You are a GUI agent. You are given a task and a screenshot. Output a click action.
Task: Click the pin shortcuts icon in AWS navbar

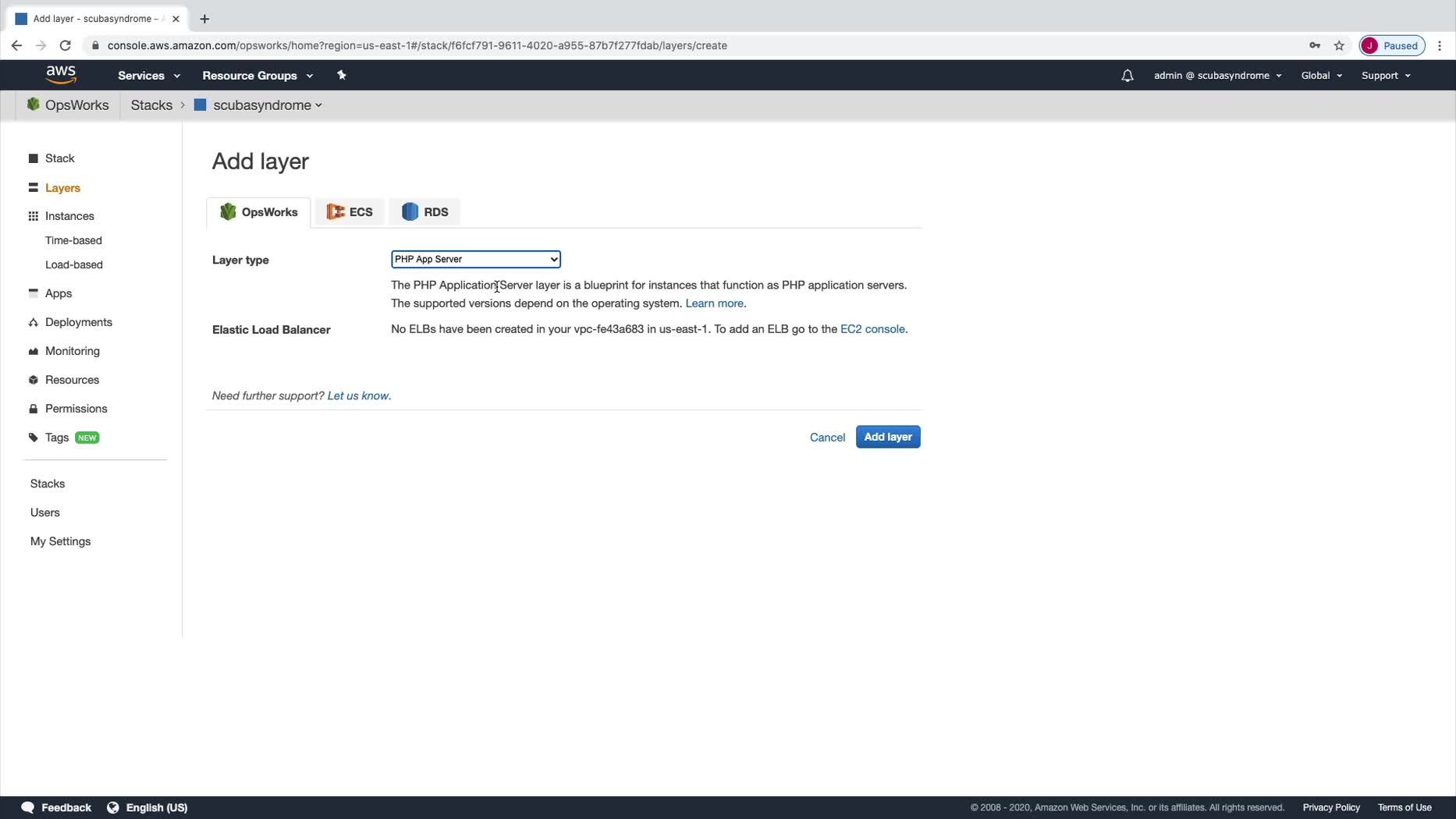tap(341, 75)
